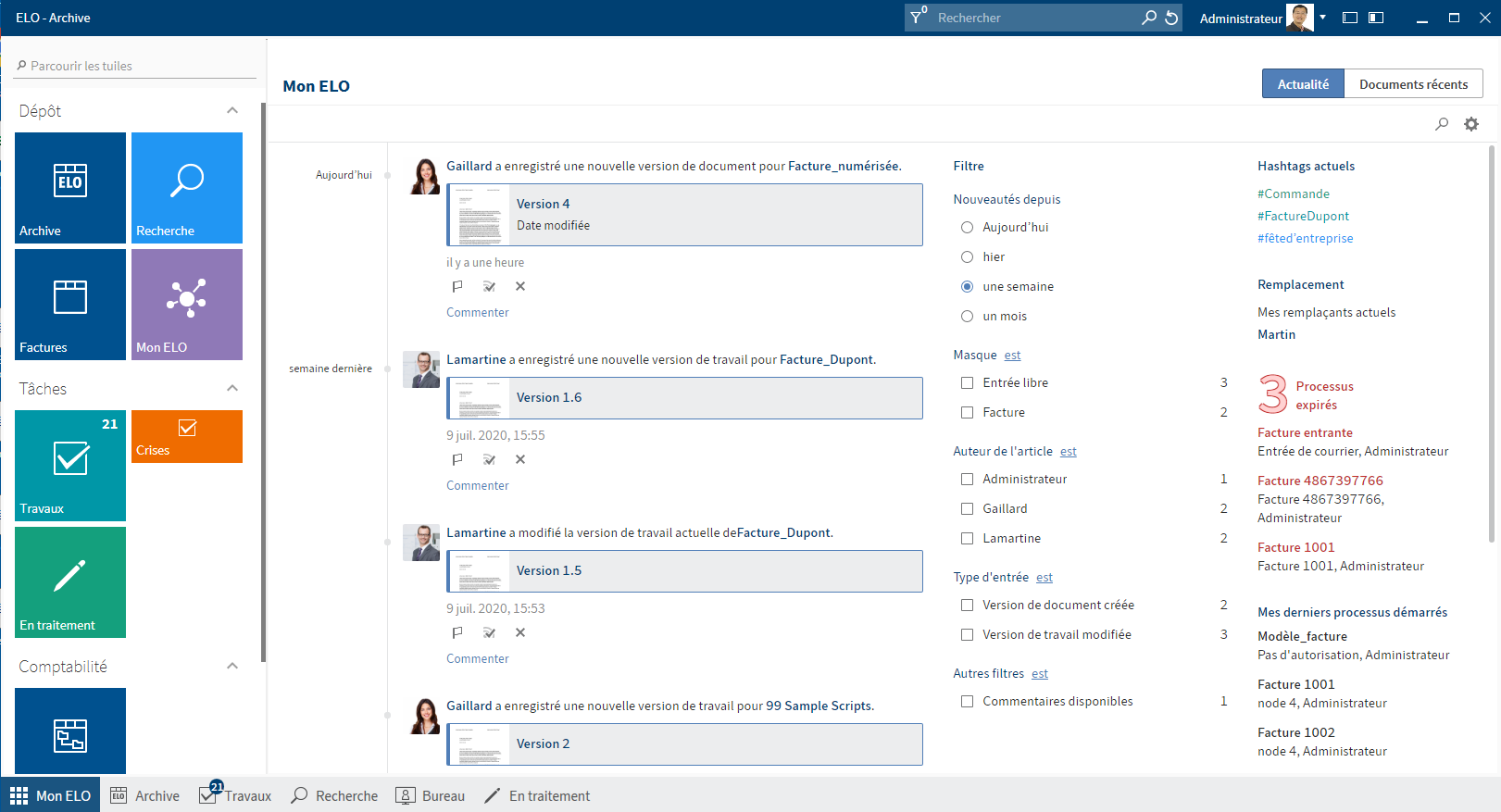Hide the Version 1.5 post with X

tap(520, 632)
